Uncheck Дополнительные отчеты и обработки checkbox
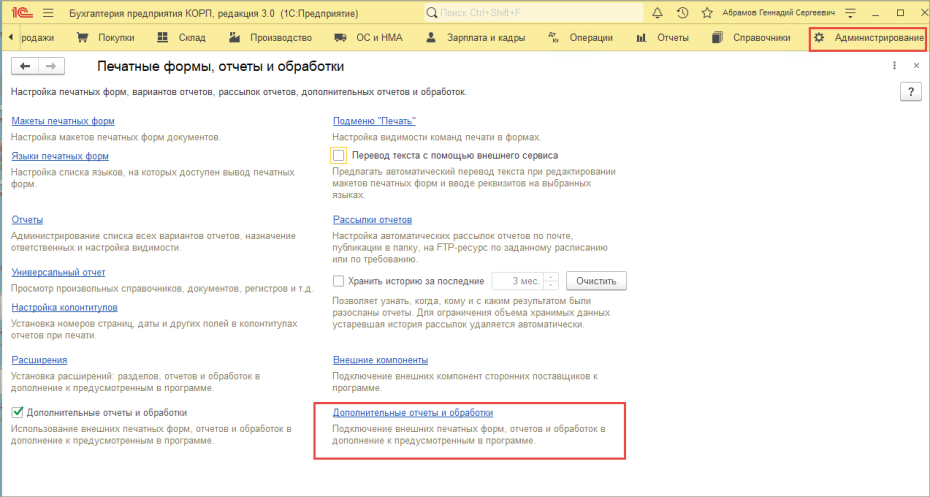Screen dimensions: 930x497 [x=18, y=412]
